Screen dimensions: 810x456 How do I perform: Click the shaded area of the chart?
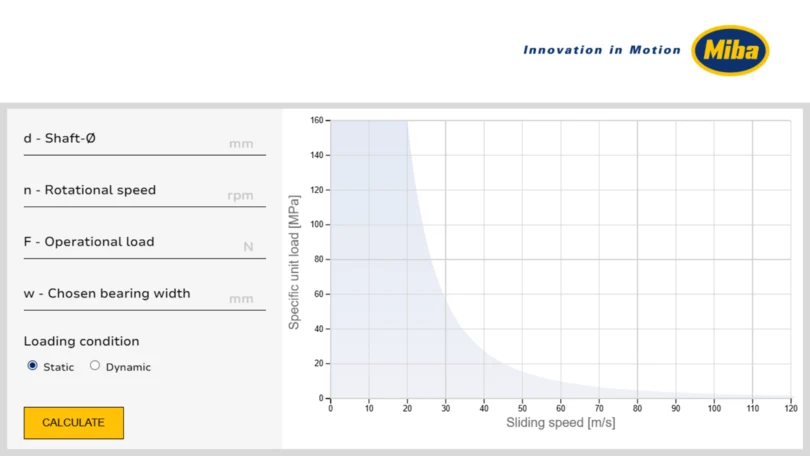[370, 300]
